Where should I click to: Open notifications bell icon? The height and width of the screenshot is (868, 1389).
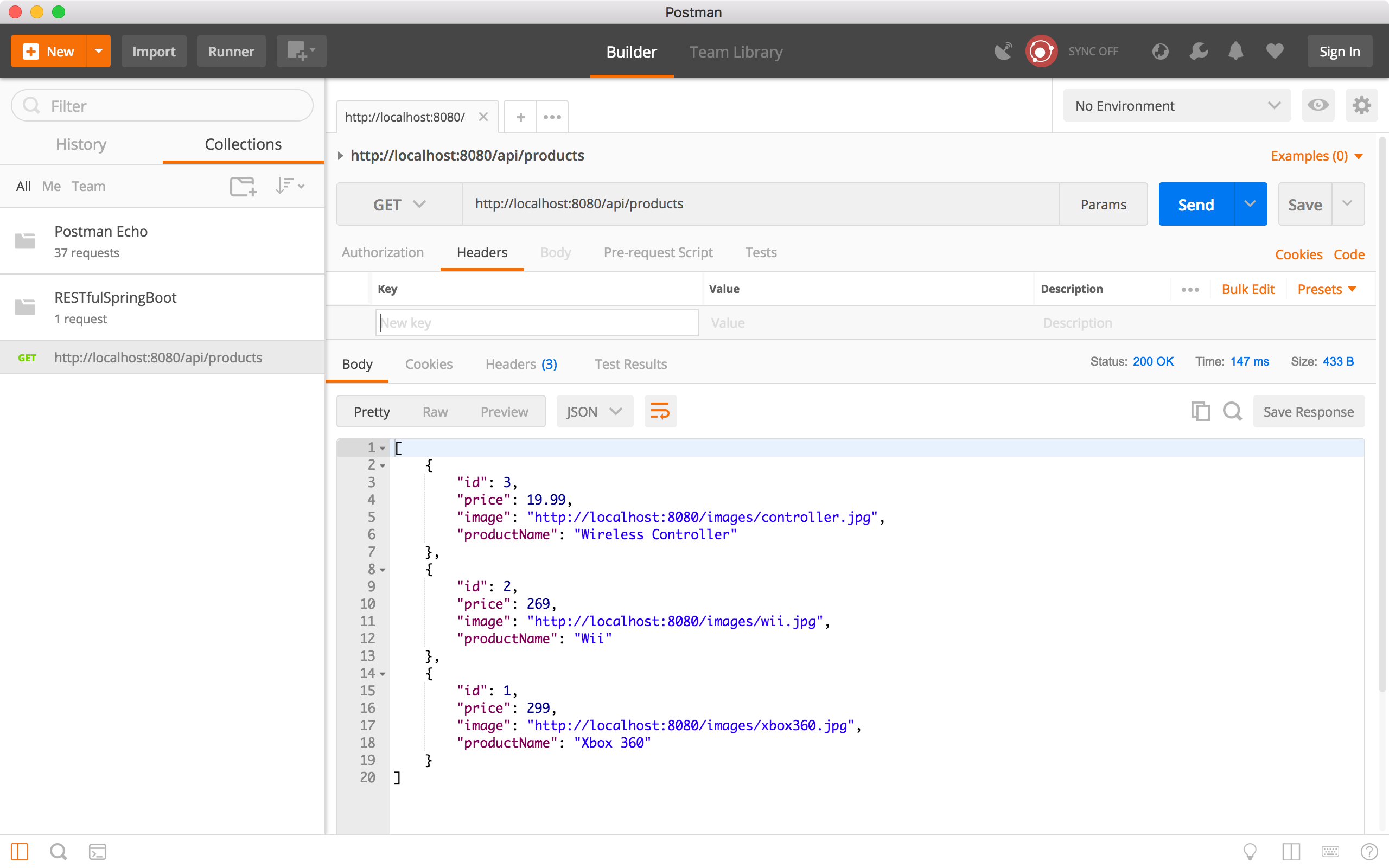click(x=1236, y=51)
